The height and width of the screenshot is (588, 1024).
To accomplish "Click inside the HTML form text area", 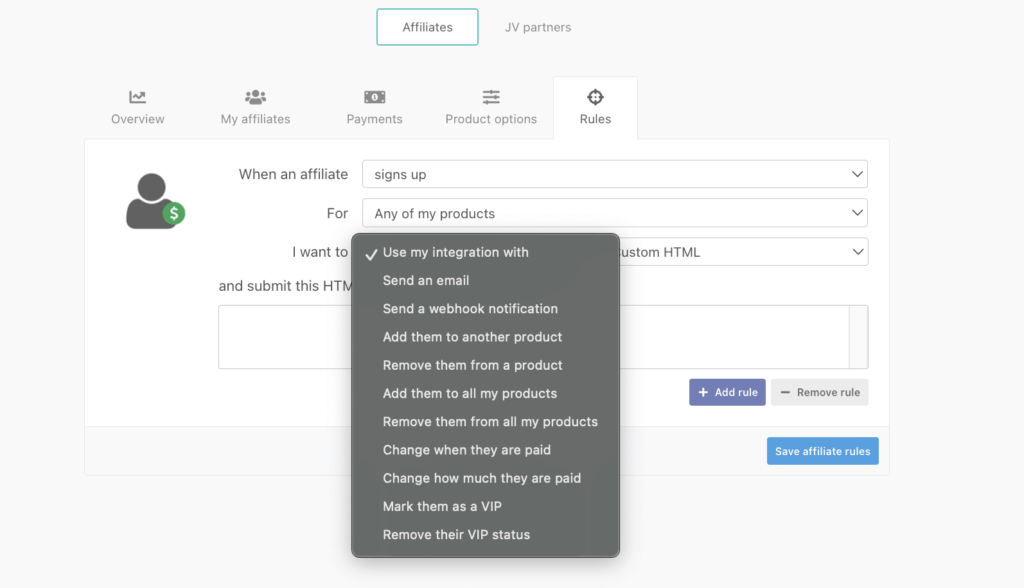I will tap(730, 337).
